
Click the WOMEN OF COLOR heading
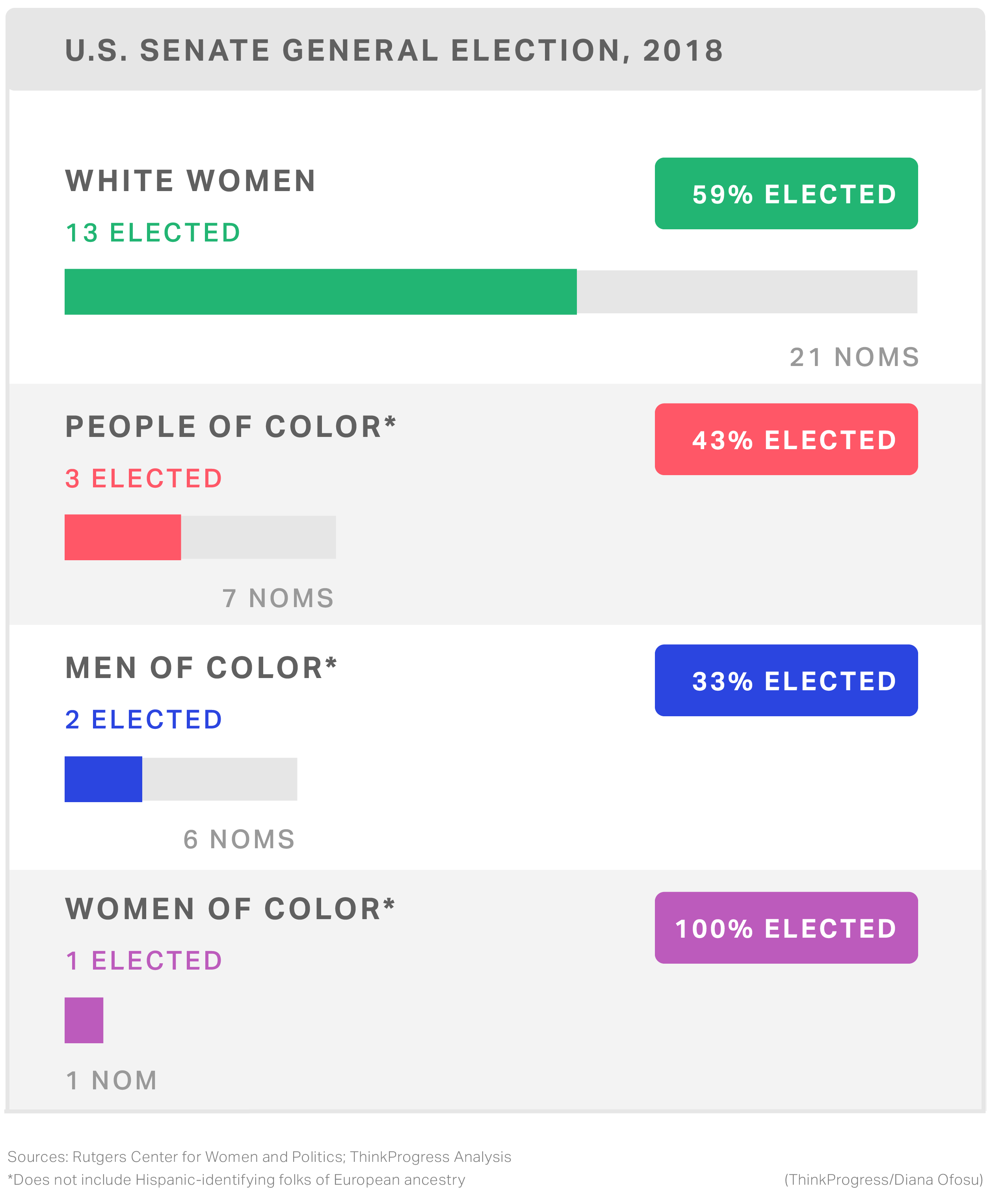click(230, 909)
